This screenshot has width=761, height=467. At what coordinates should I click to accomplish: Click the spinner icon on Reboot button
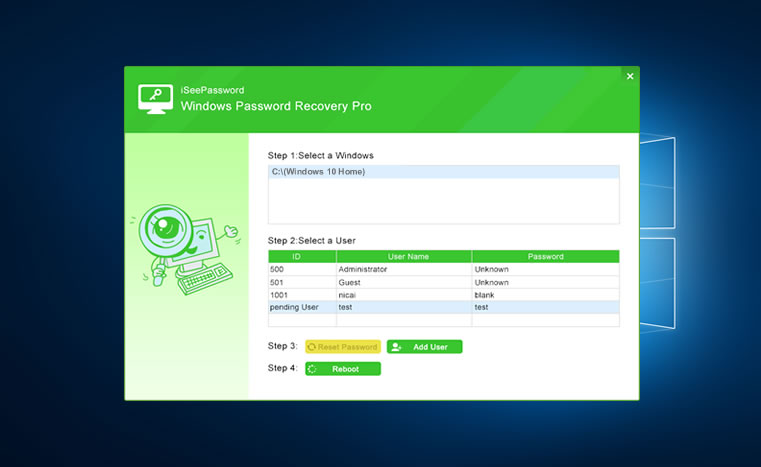[312, 369]
